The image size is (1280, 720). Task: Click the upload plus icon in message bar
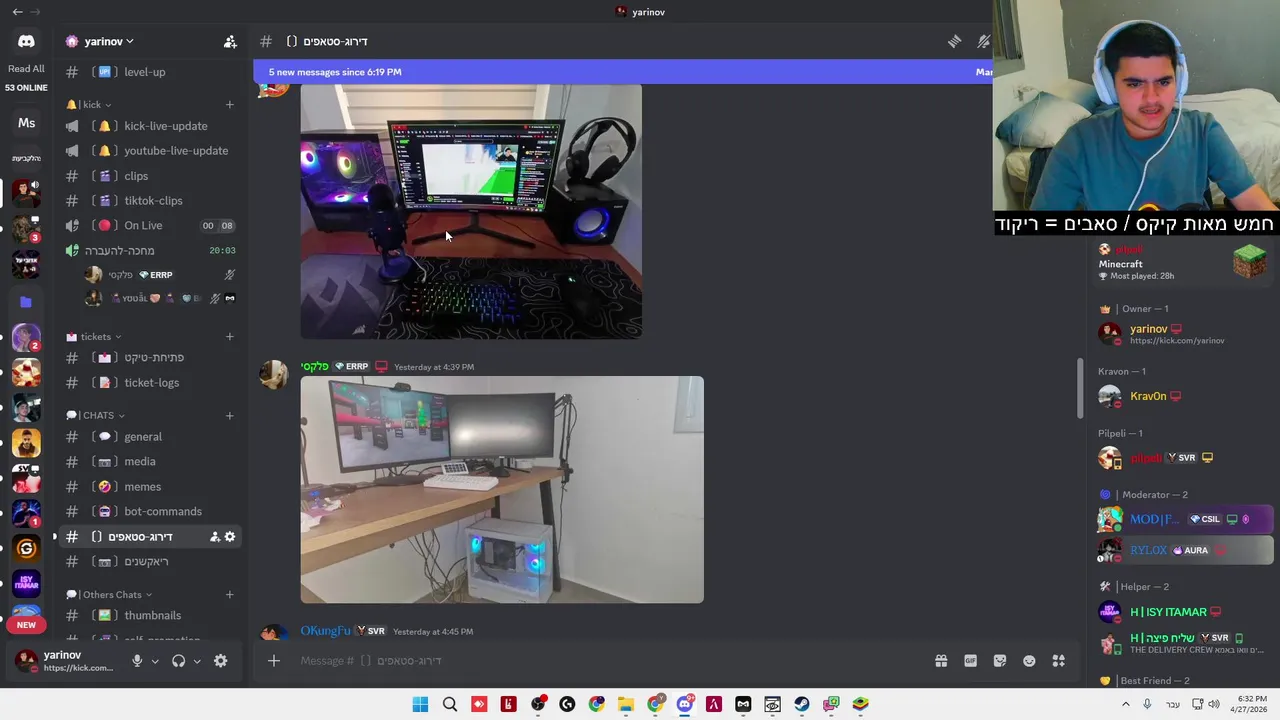[x=273, y=660]
